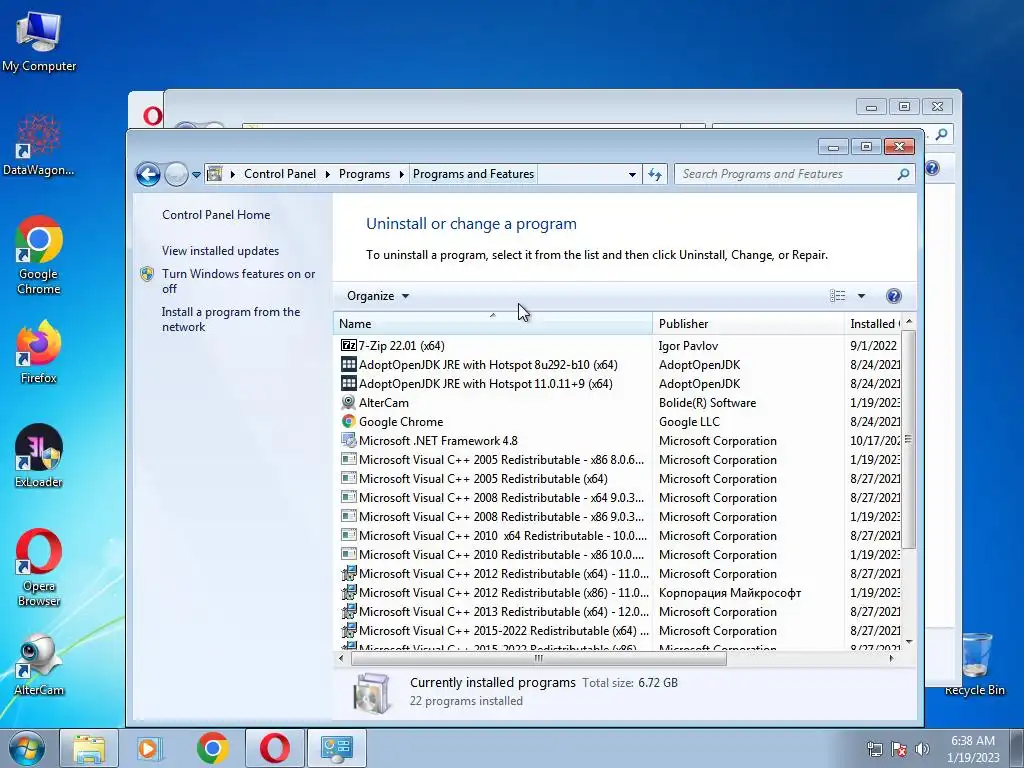1024x768 pixels.
Task: Select Visual C++ 2010 x64 Redistributable
Action: coord(619,536)
